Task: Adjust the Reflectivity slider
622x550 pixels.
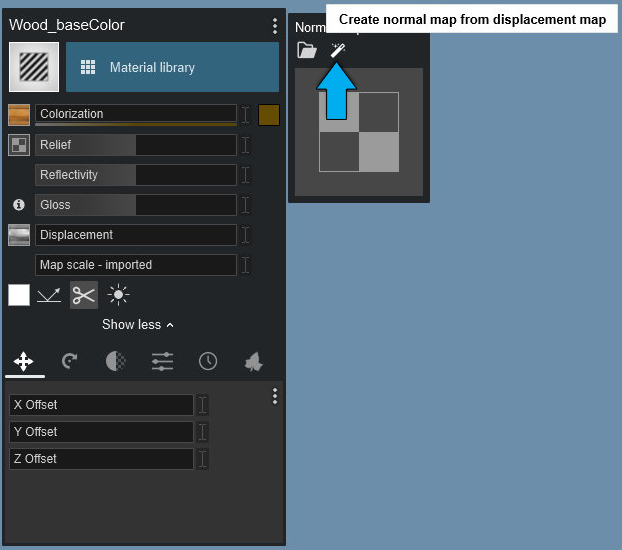Action: (136, 175)
